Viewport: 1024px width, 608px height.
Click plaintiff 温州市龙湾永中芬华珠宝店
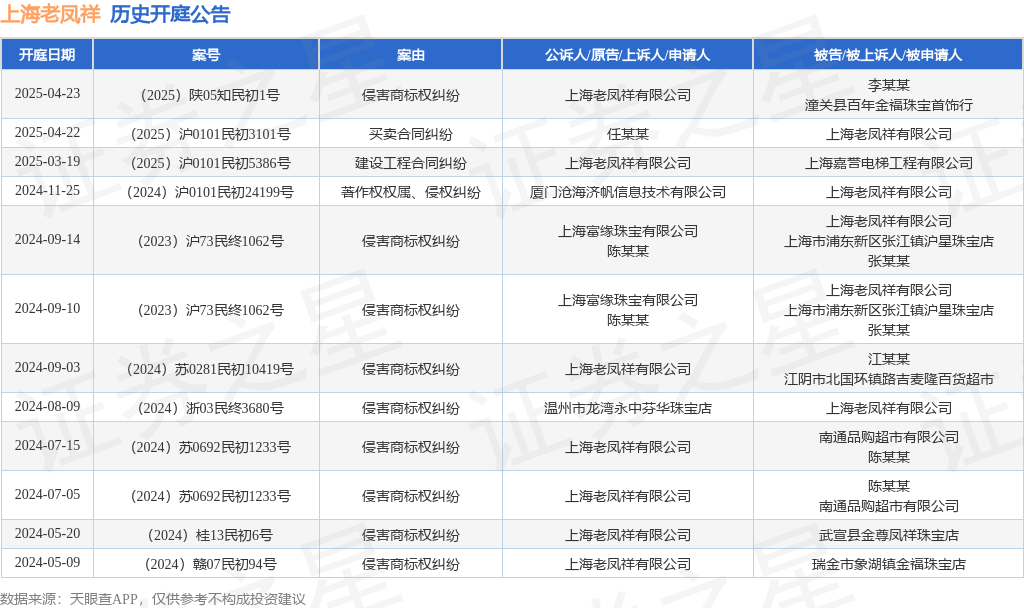coord(628,408)
